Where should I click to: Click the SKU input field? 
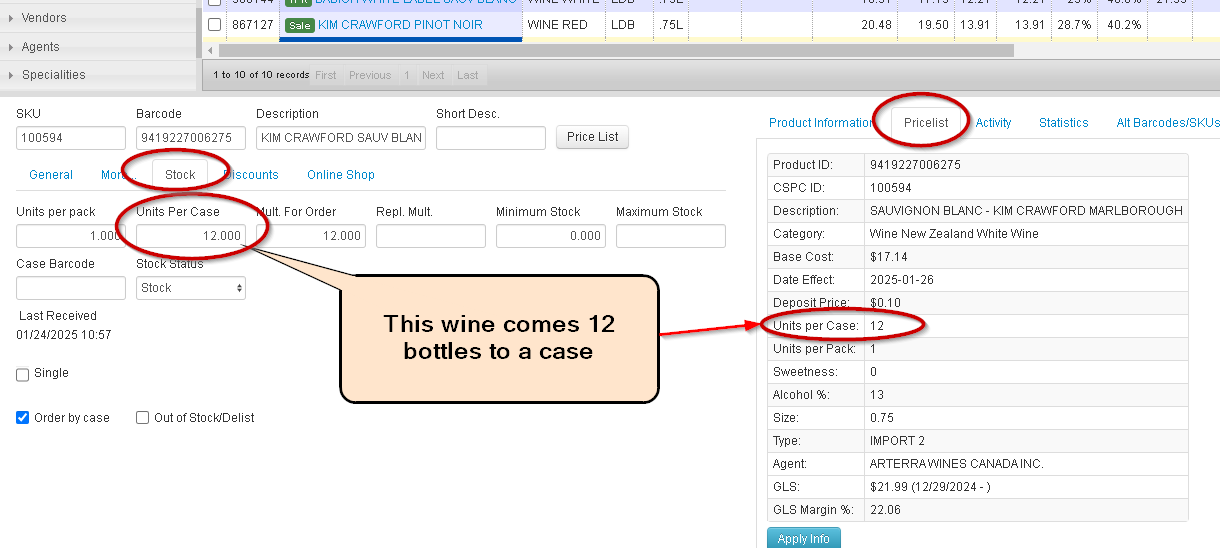(x=71, y=138)
